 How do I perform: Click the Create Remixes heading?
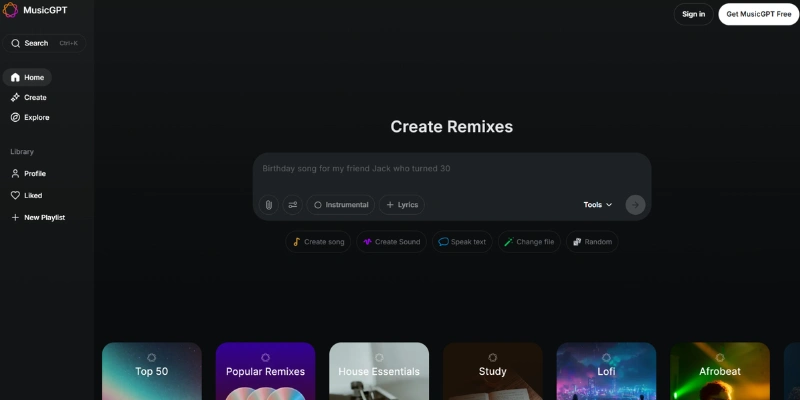[x=452, y=127]
